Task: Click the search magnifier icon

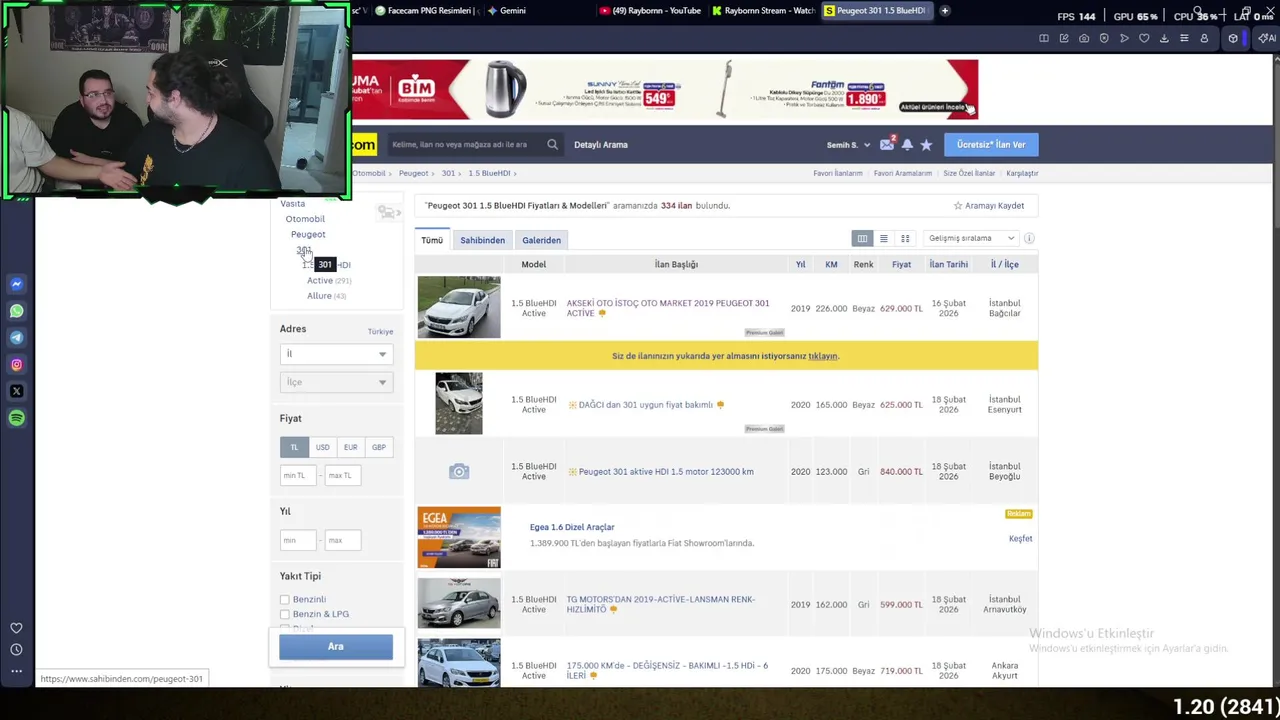Action: (552, 145)
